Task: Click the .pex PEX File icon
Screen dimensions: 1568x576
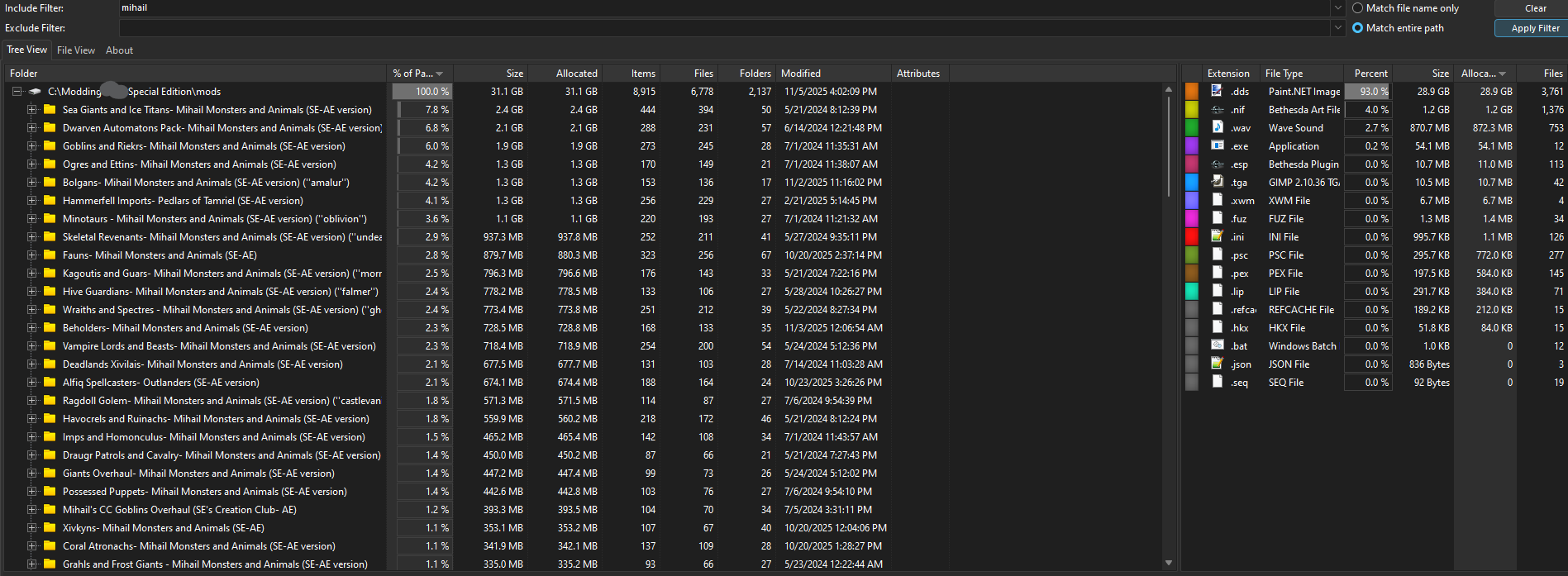Action: [x=1217, y=273]
